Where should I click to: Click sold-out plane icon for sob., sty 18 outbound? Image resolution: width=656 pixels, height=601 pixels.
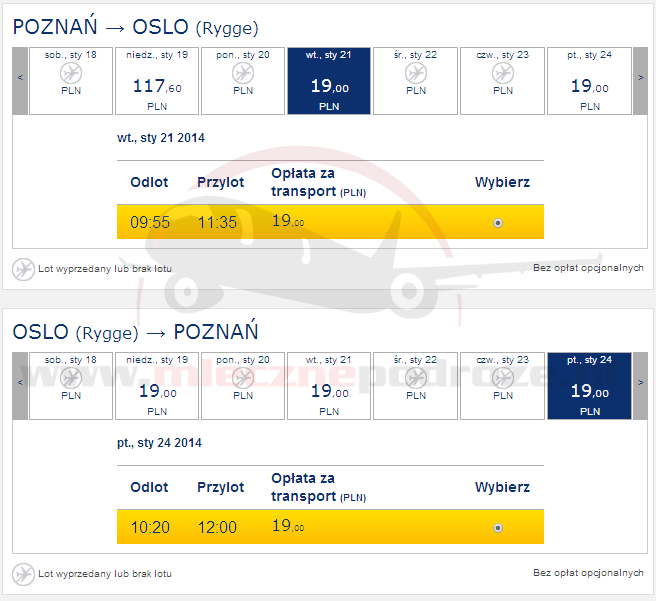point(71,74)
